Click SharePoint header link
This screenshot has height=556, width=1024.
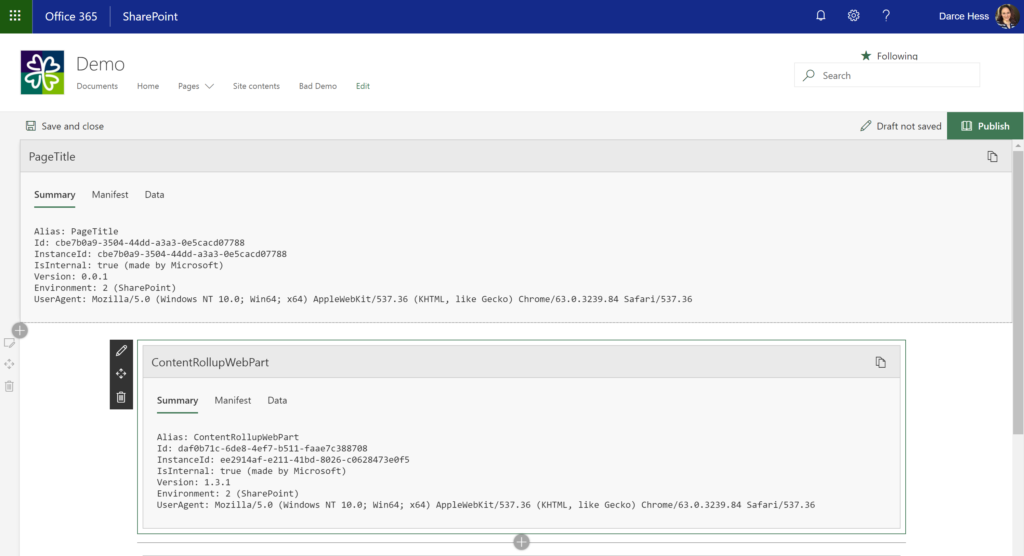[x=150, y=16]
